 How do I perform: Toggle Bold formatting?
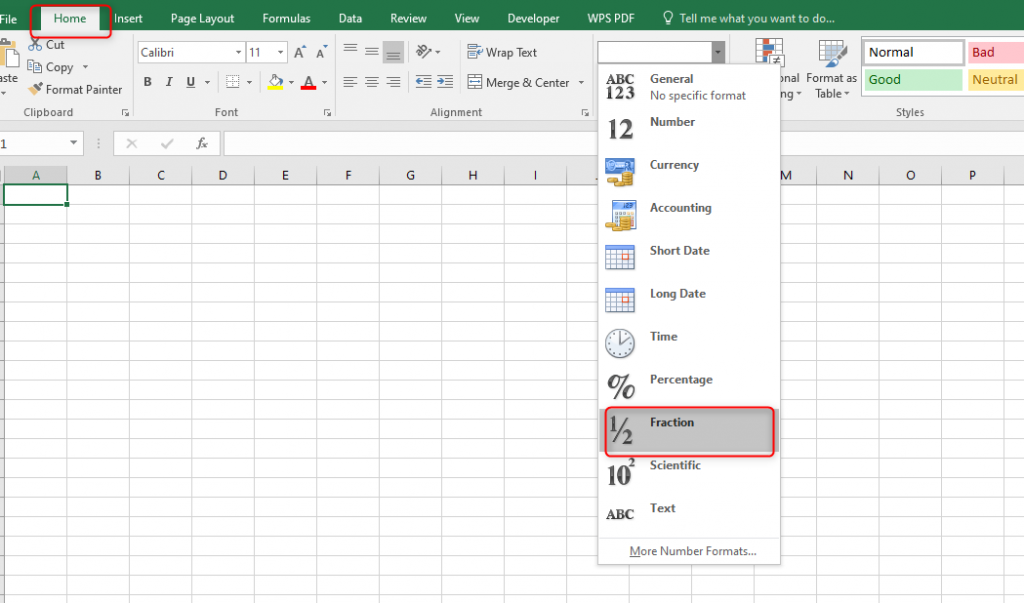click(x=147, y=82)
